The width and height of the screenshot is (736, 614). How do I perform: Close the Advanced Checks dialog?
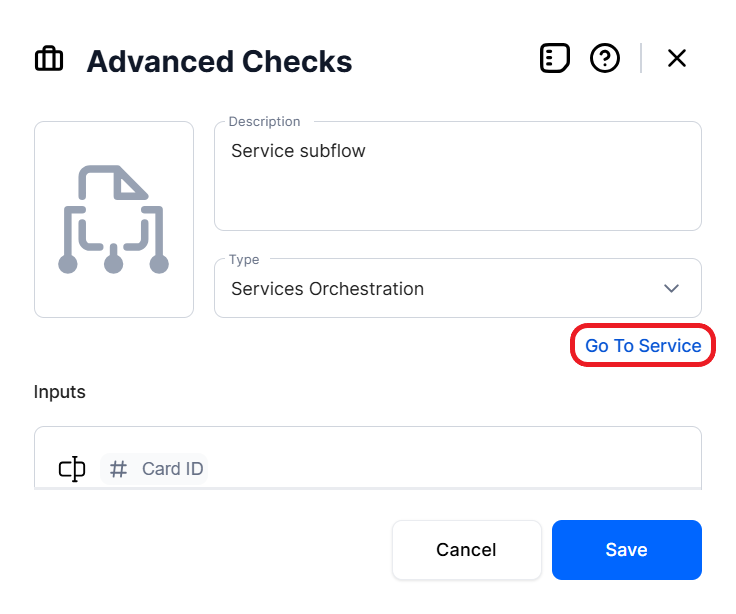click(677, 59)
